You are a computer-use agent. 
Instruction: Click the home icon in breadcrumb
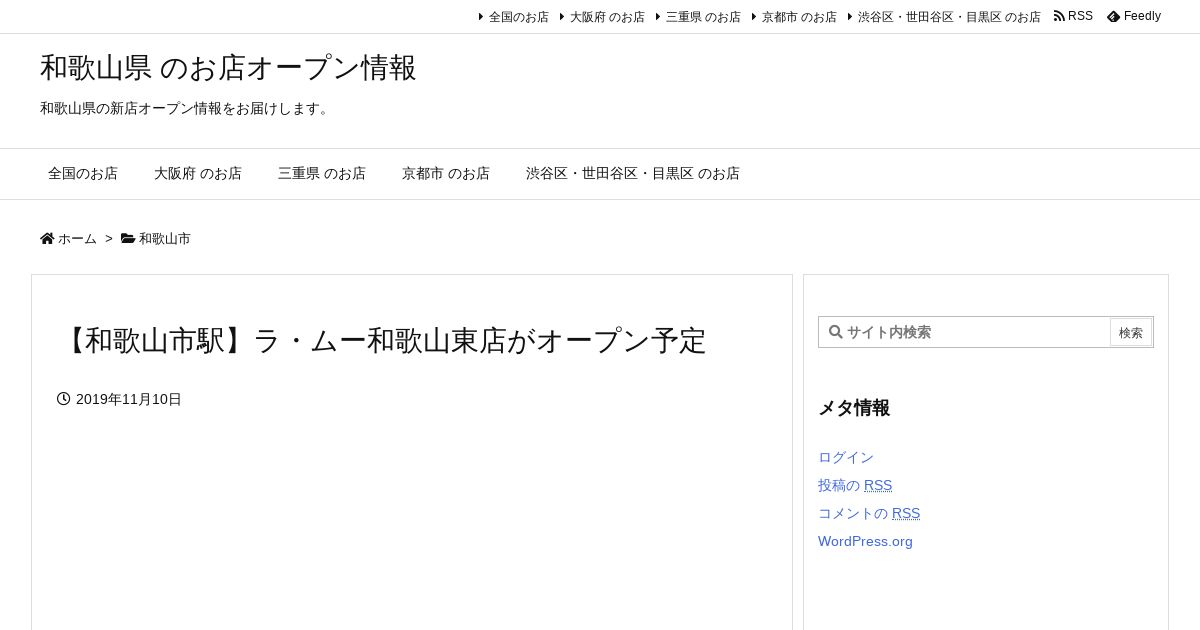[47, 238]
